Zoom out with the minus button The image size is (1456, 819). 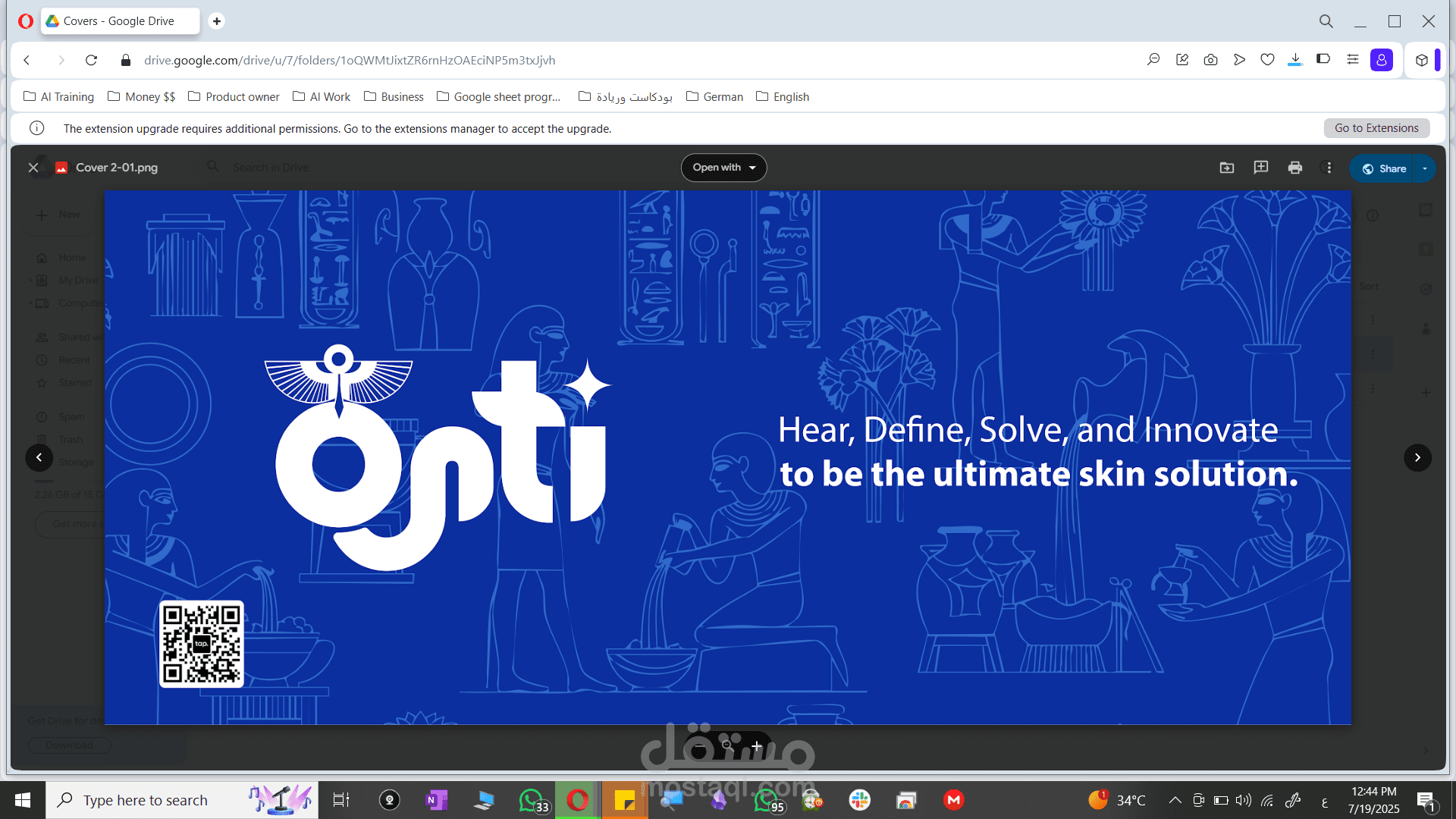click(x=698, y=746)
